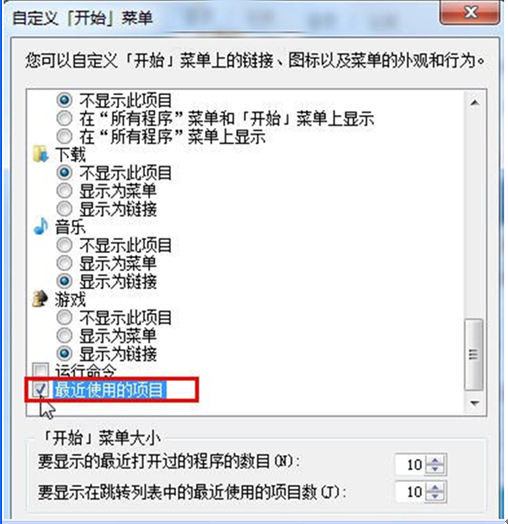Click the list scroll up arrow
This screenshot has height=524, width=508.
[474, 103]
